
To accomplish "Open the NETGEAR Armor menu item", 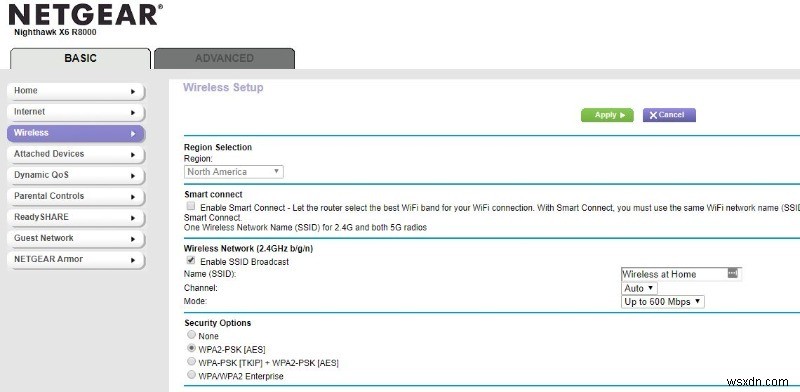I will pos(76,259).
